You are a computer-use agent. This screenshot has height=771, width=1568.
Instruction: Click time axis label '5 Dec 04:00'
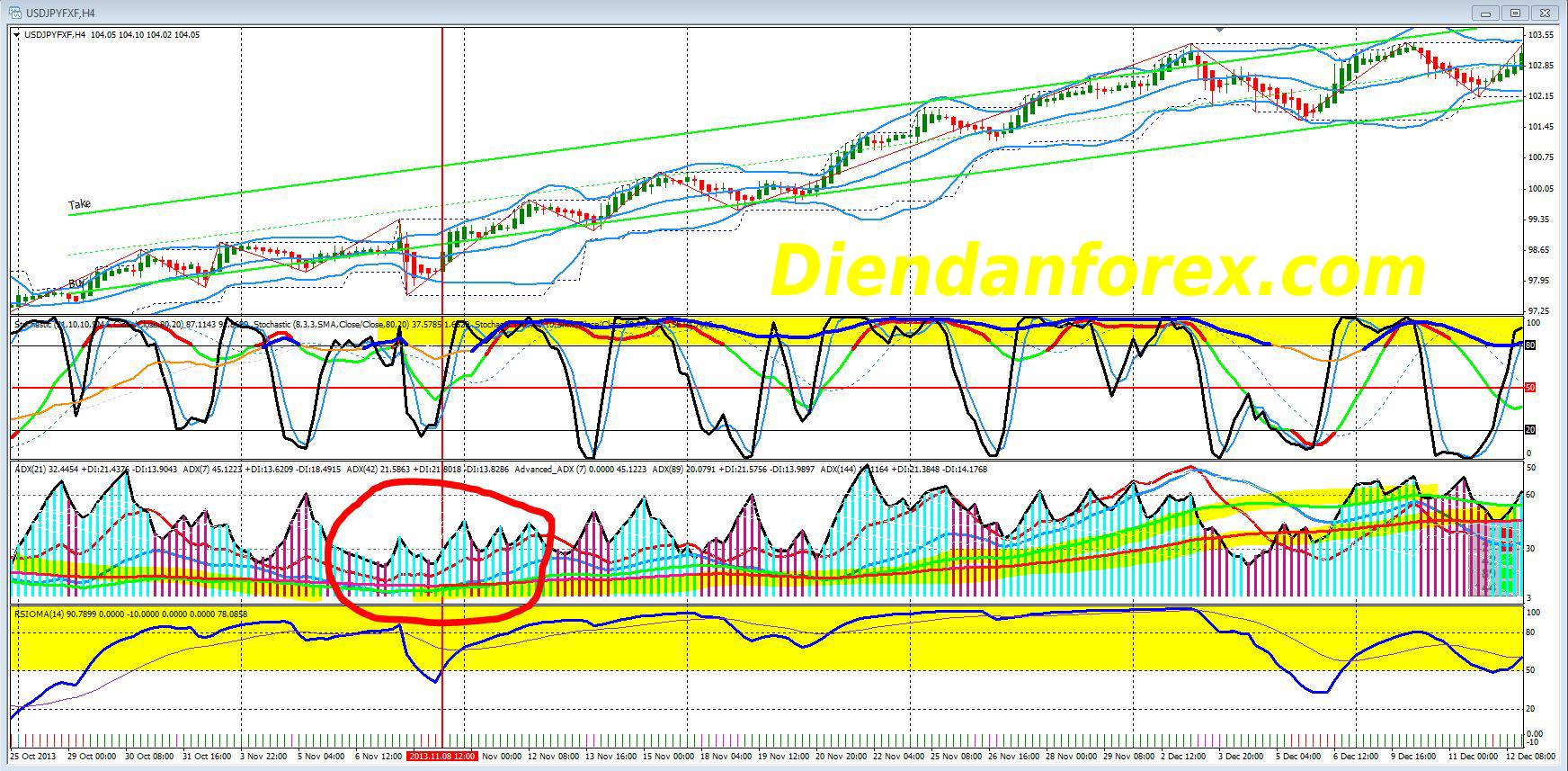pyautogui.click(x=1297, y=757)
